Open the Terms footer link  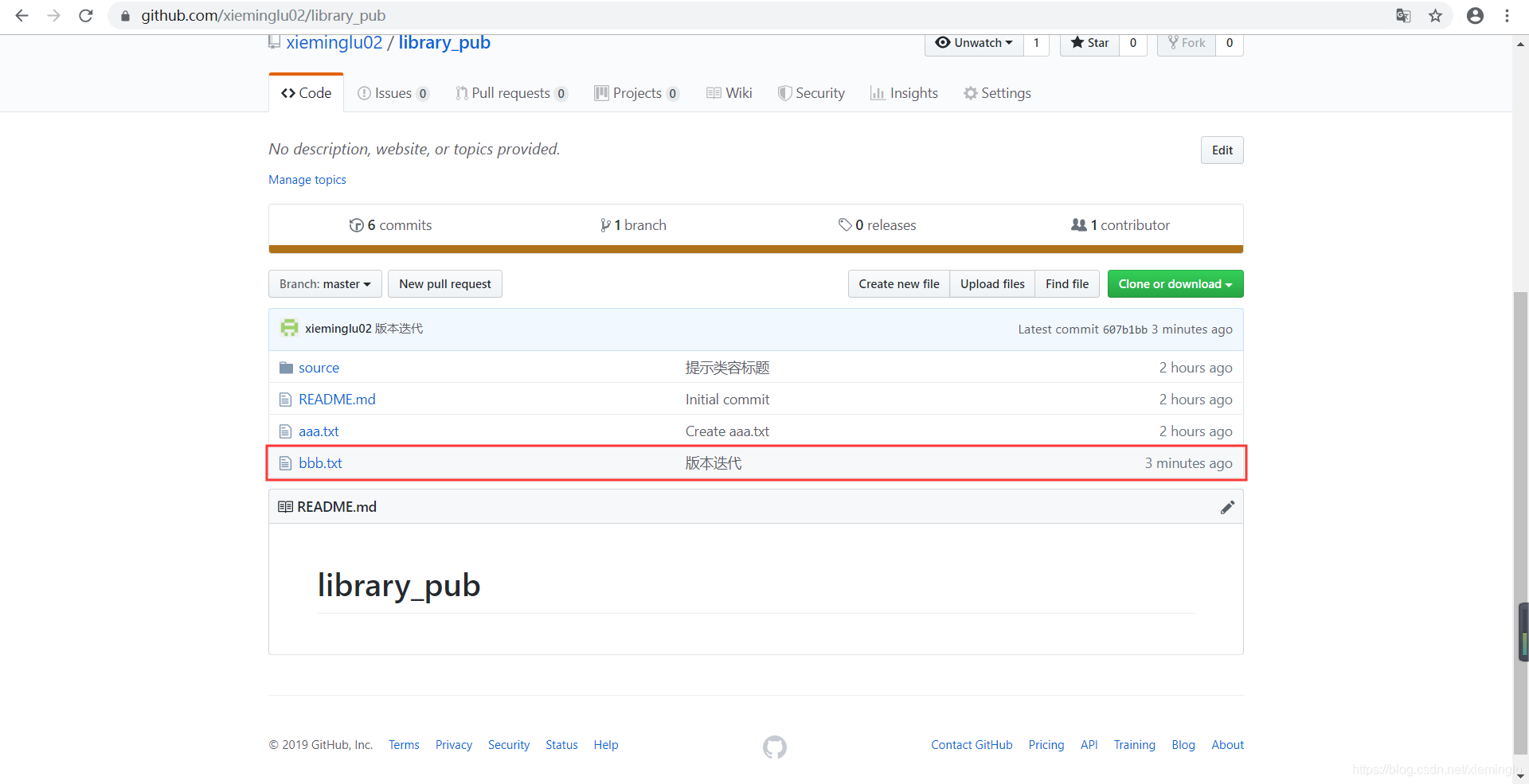(404, 745)
